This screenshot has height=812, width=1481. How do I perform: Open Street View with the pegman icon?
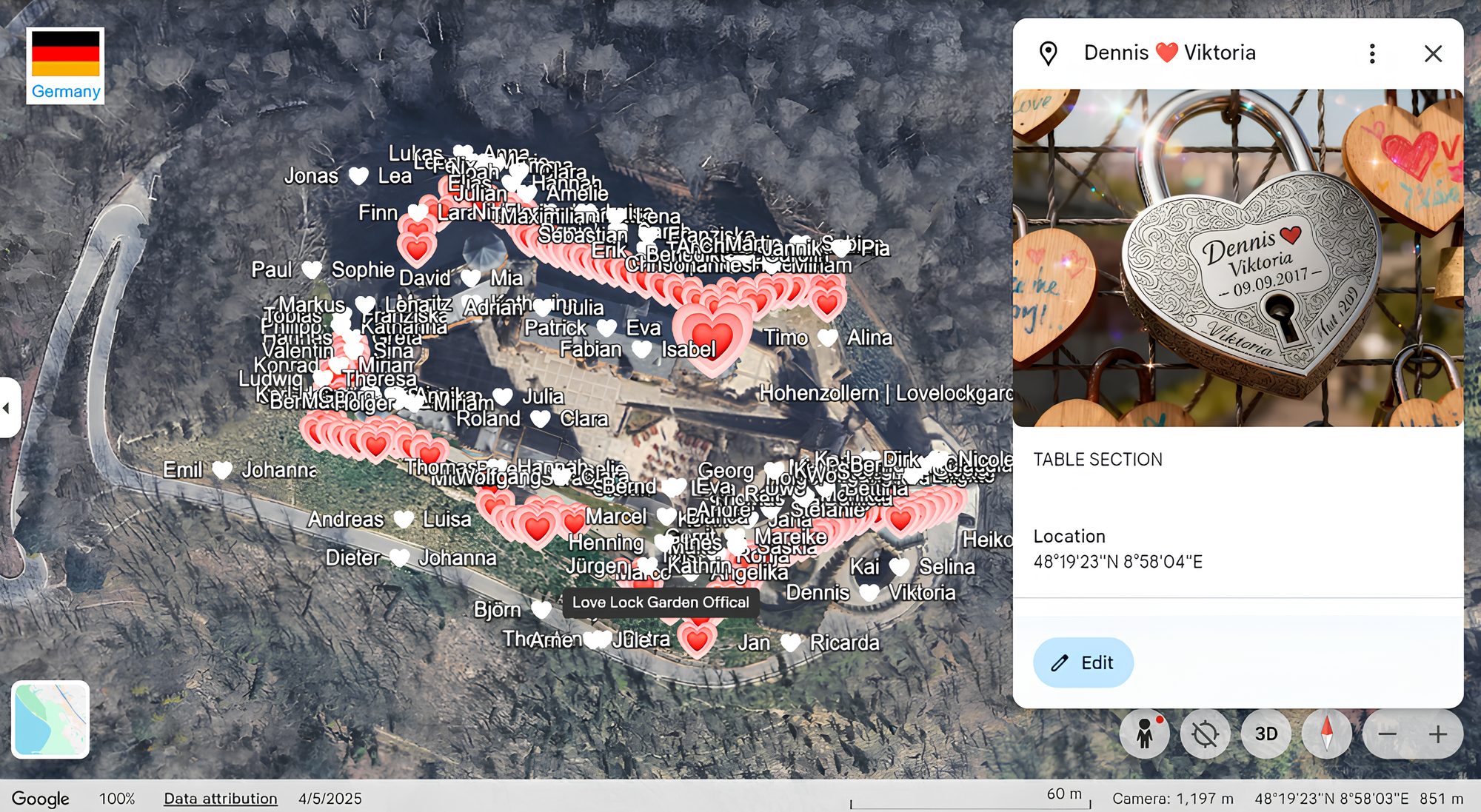[1145, 734]
